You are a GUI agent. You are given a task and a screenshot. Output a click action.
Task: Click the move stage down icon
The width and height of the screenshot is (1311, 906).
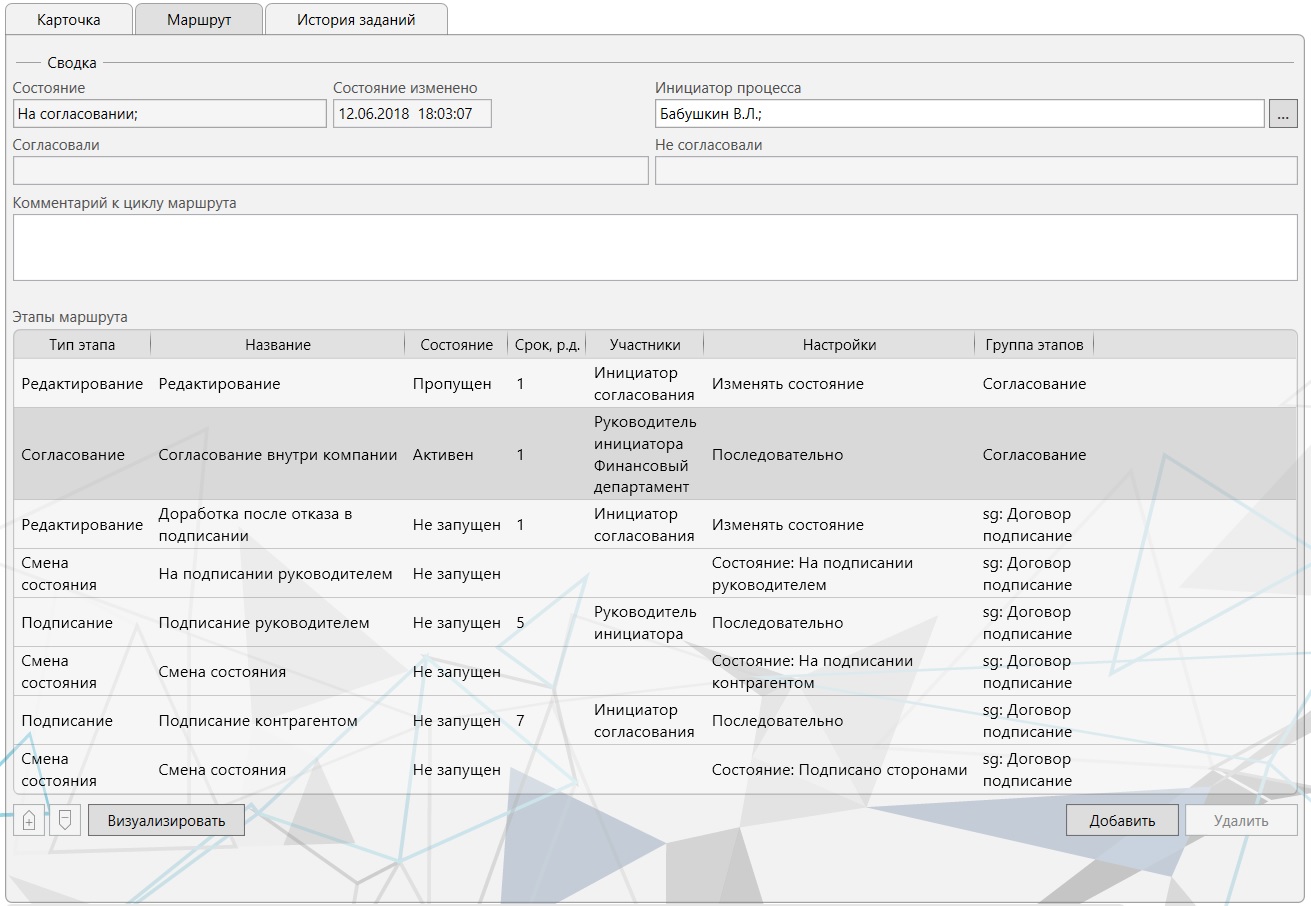[65, 820]
